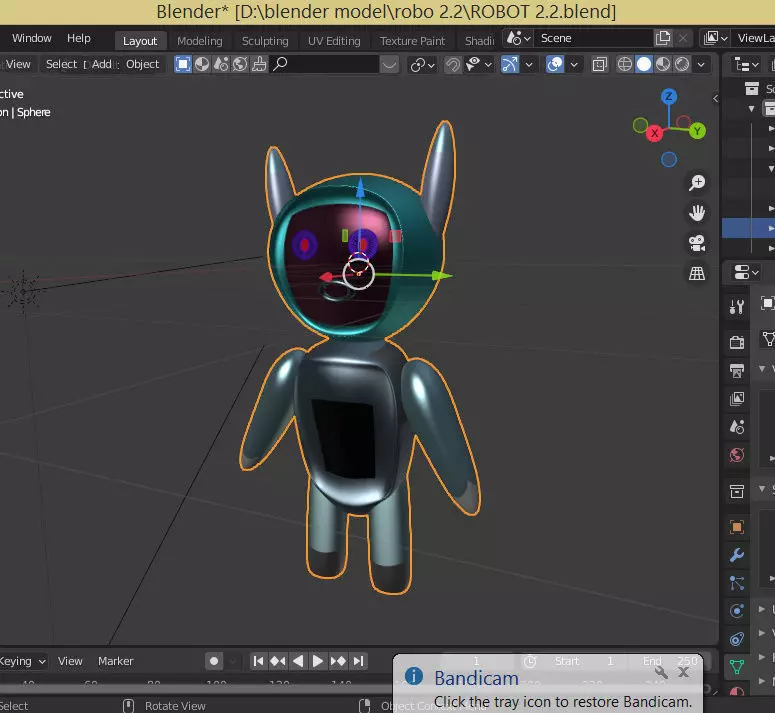
Task: Open the gizmo options dropdown arrow
Action: [x=529, y=64]
